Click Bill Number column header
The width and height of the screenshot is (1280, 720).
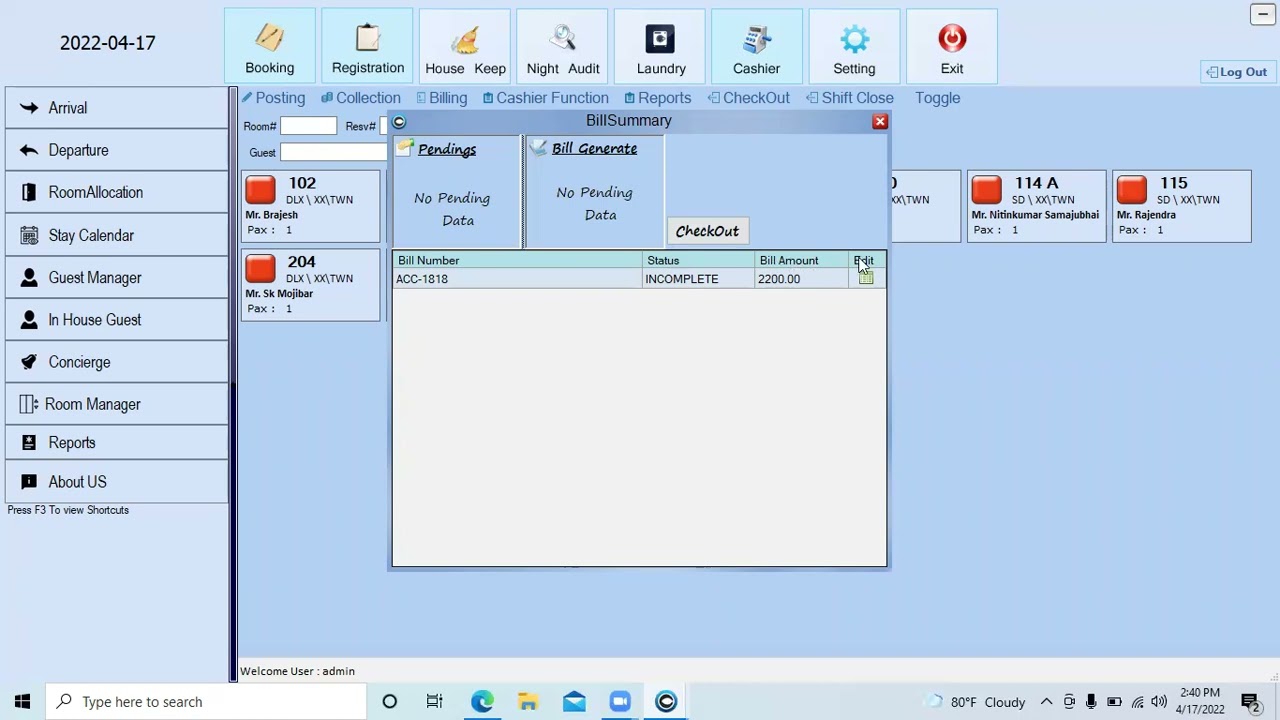click(x=517, y=261)
